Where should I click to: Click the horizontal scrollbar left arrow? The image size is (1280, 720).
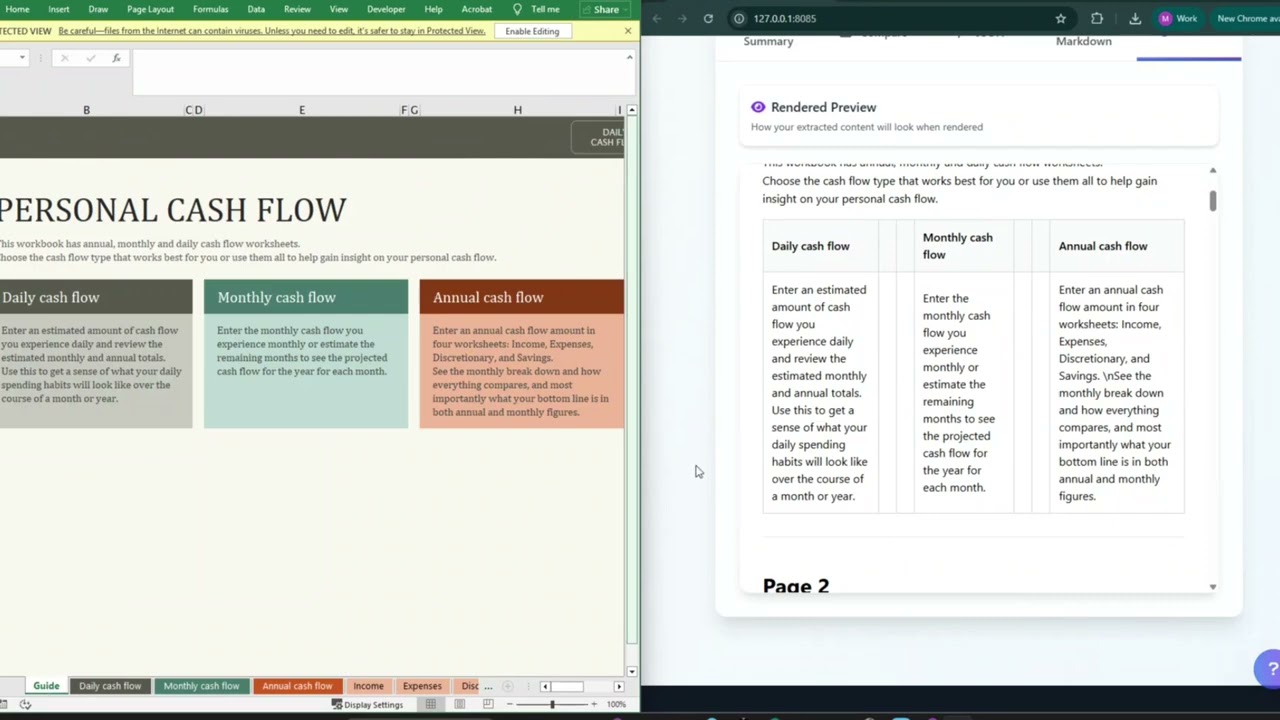pos(545,686)
